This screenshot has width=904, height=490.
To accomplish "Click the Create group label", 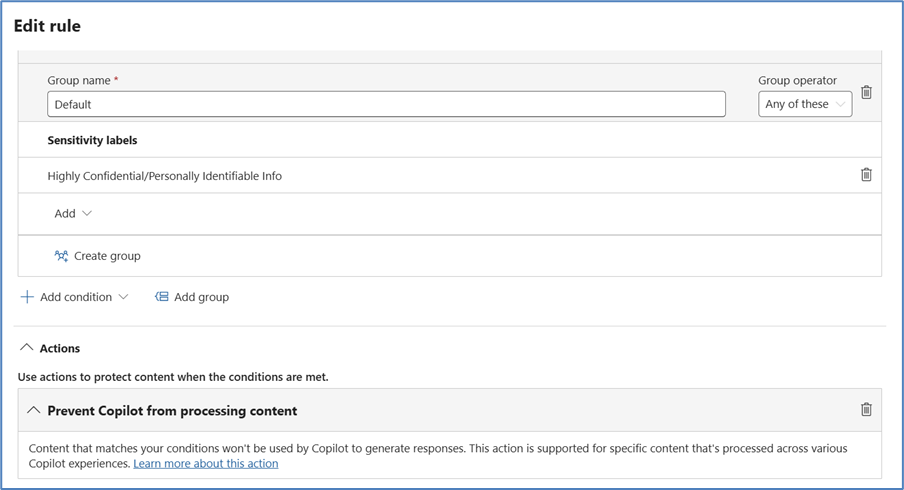I will 107,256.
